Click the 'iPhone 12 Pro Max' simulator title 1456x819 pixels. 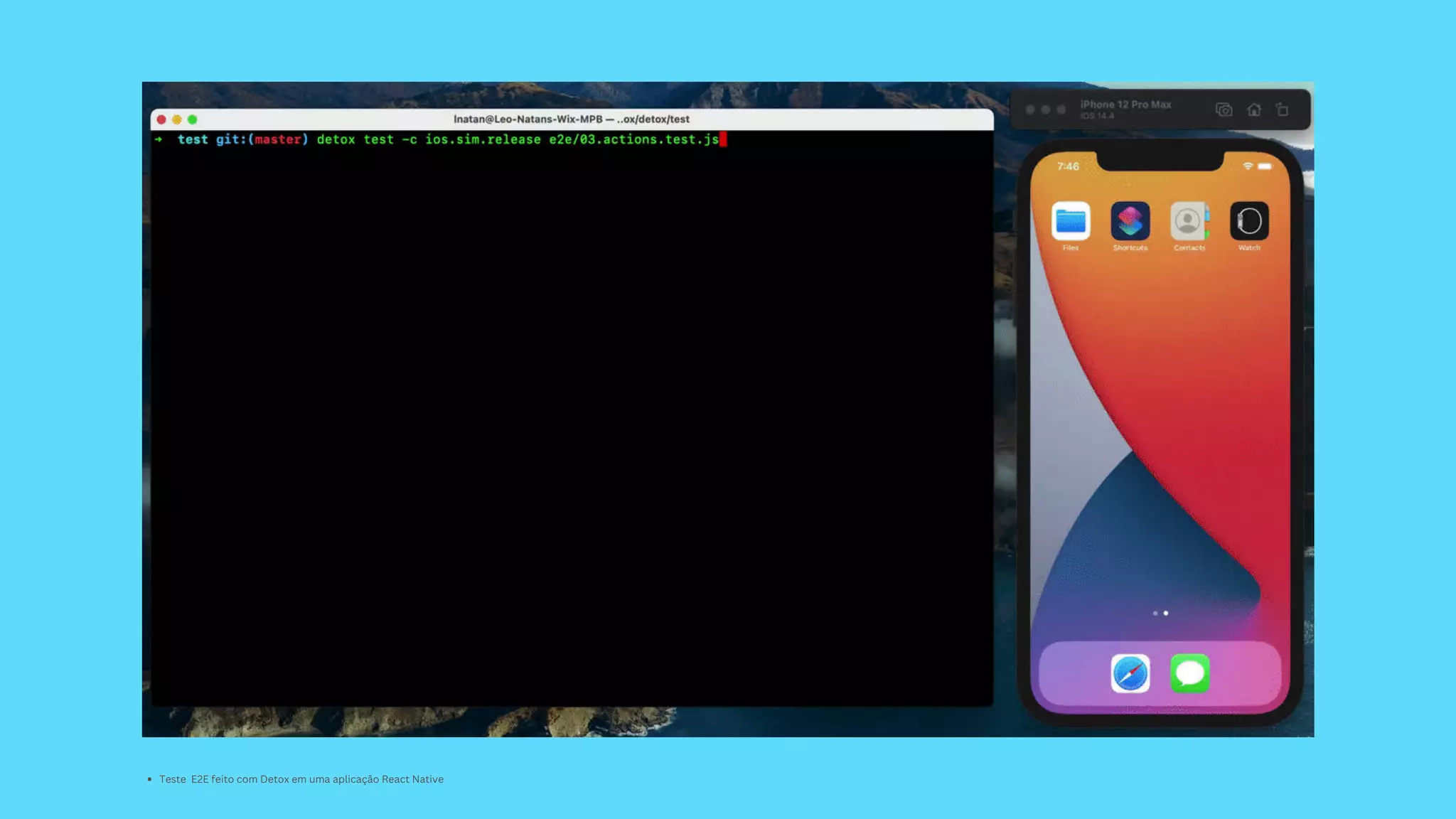click(1125, 104)
